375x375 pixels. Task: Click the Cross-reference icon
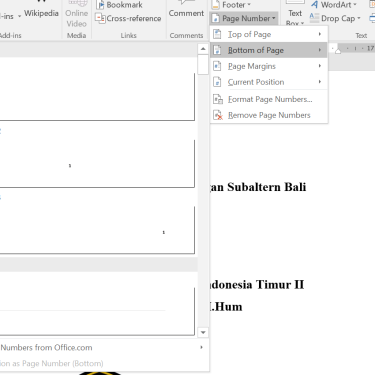click(x=100, y=18)
